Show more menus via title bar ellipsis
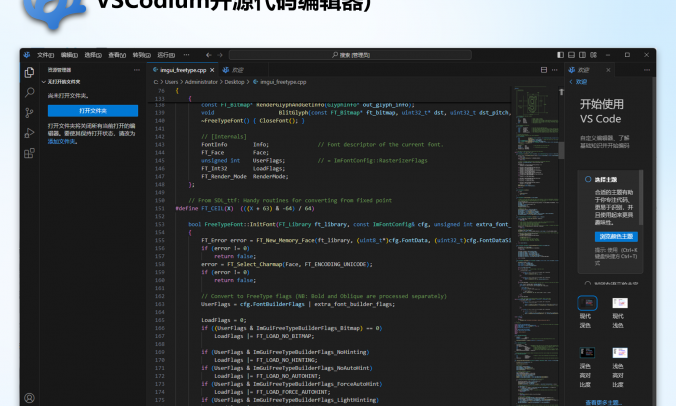This screenshot has height=406, width=676. [x=186, y=55]
